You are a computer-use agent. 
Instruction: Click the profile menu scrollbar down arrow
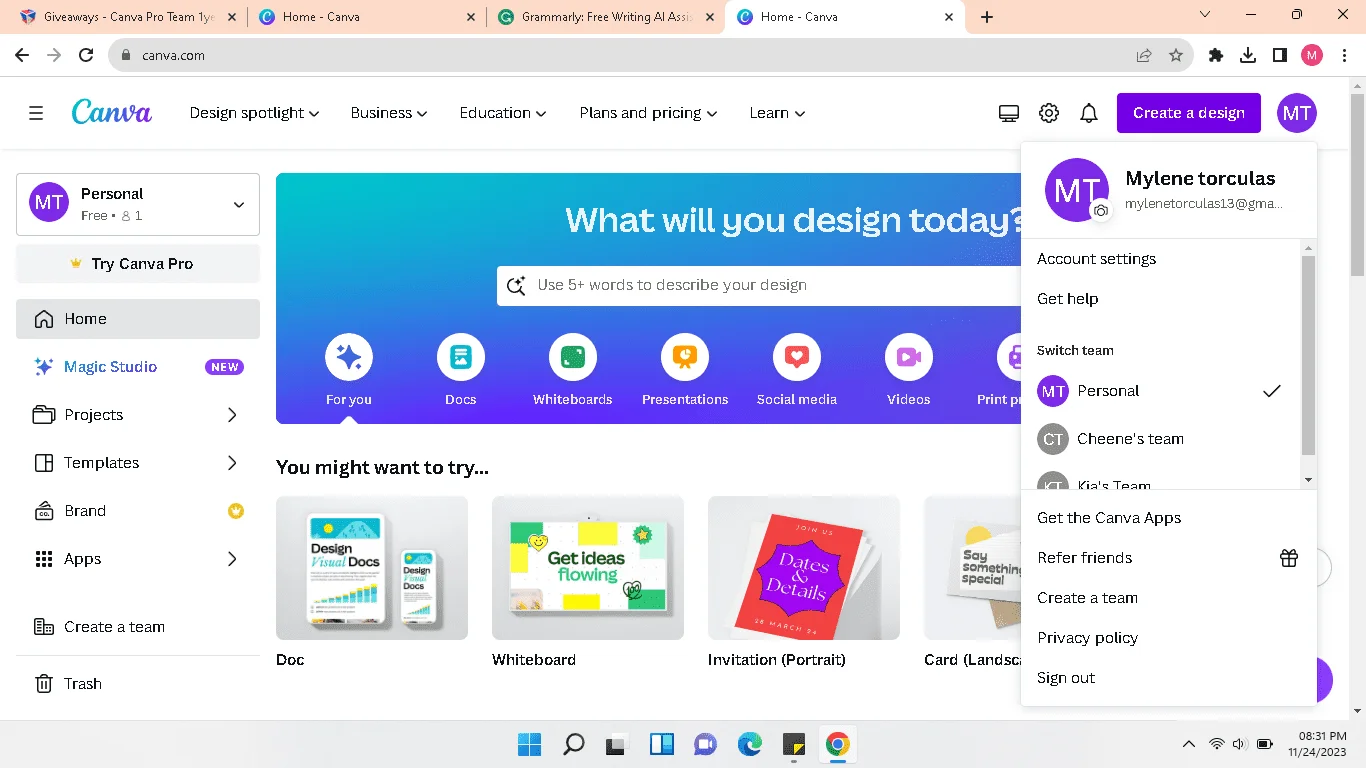coord(1308,480)
